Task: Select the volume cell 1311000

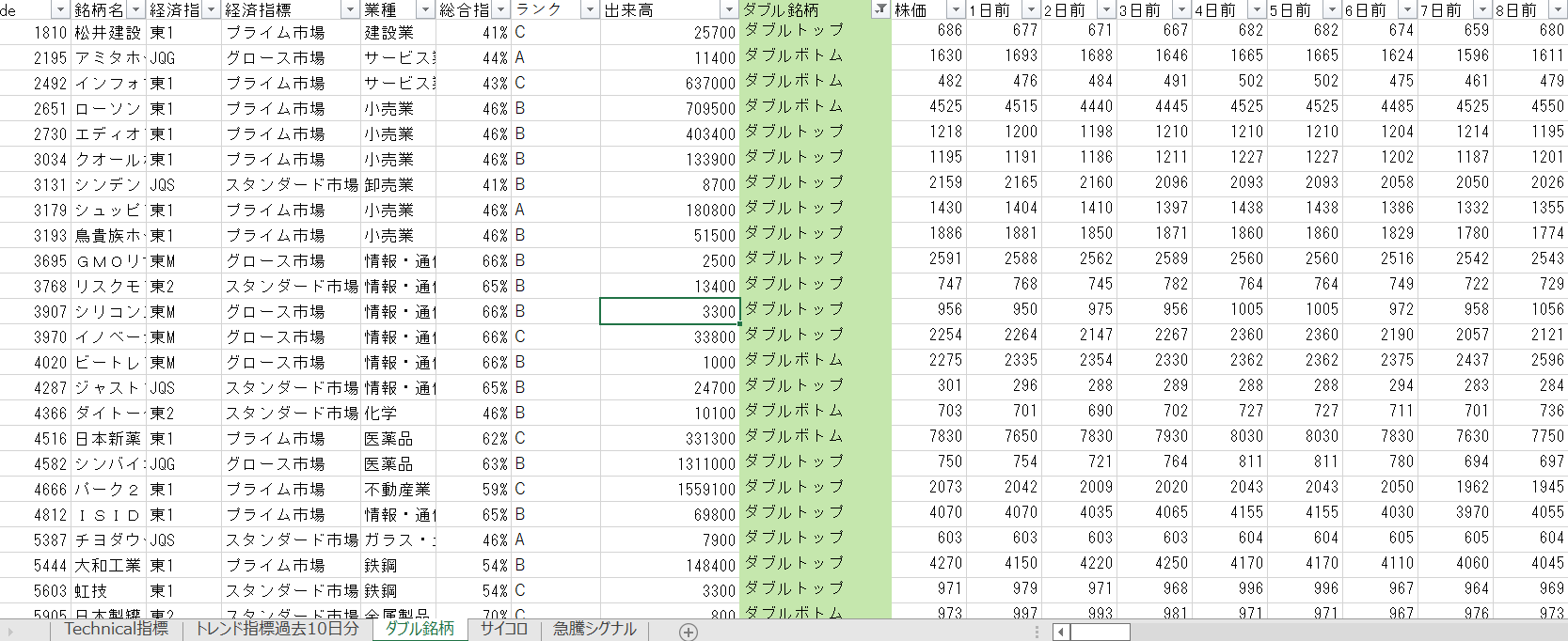Action: point(670,463)
